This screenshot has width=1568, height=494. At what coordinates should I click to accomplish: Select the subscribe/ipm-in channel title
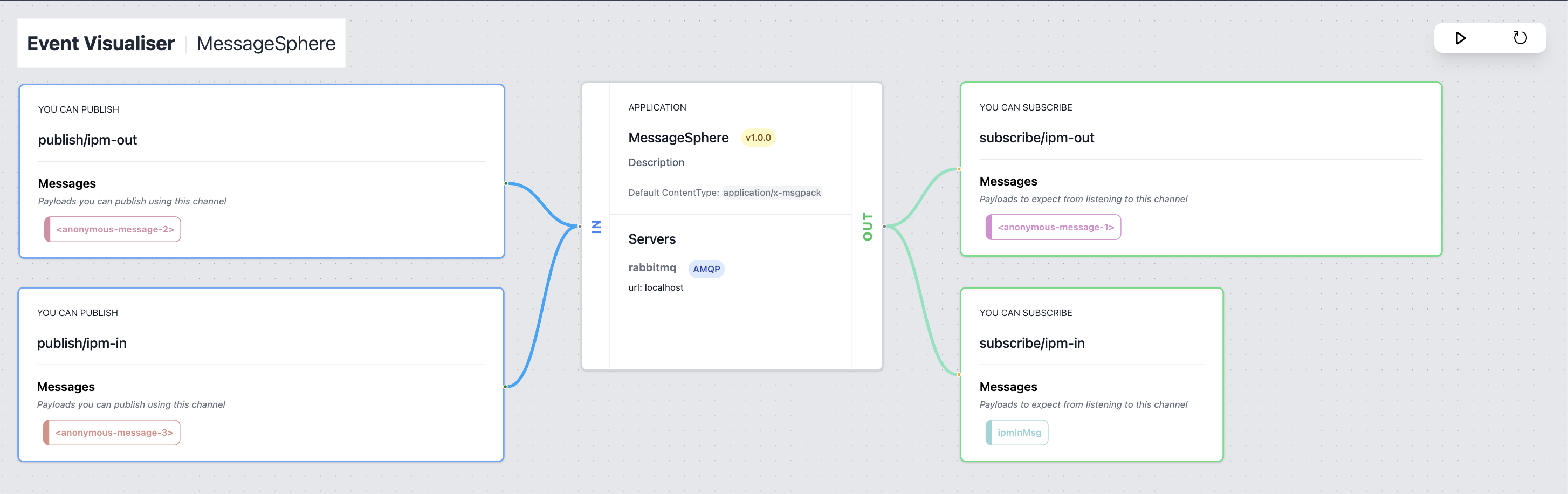coord(1031,344)
